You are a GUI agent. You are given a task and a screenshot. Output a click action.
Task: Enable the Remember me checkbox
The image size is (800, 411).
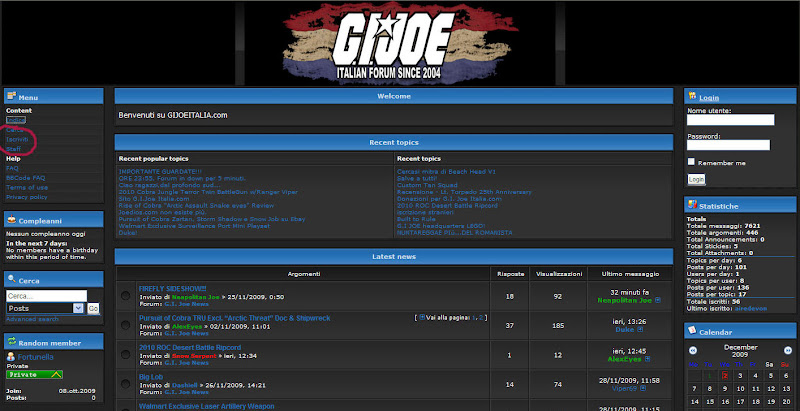pyautogui.click(x=691, y=162)
